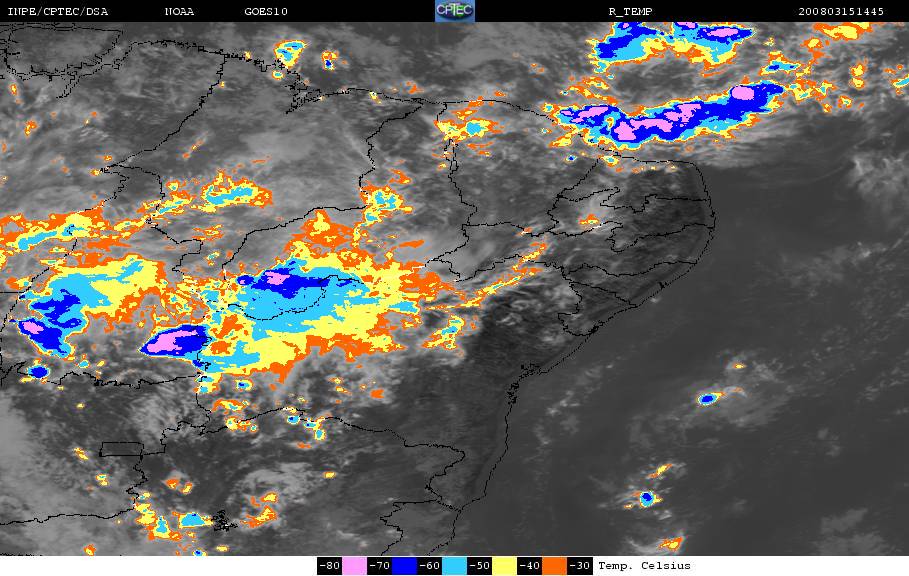Click the dark blue -70 legend swatch
909x576 pixels.
(404, 566)
